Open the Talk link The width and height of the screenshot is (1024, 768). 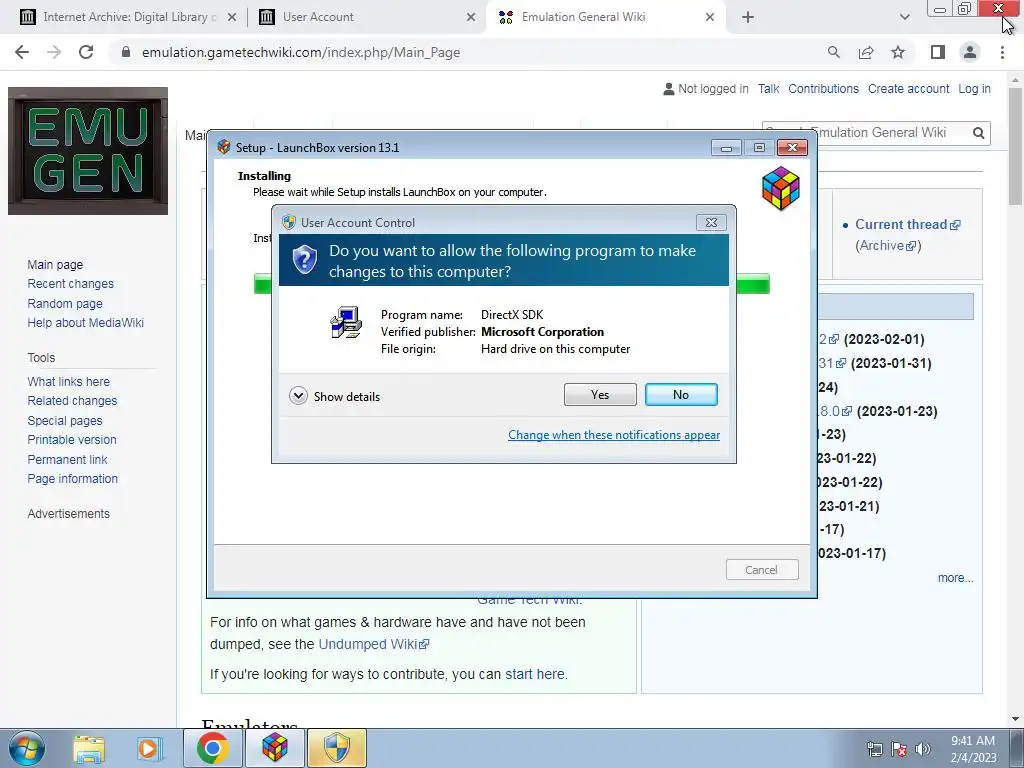point(768,89)
